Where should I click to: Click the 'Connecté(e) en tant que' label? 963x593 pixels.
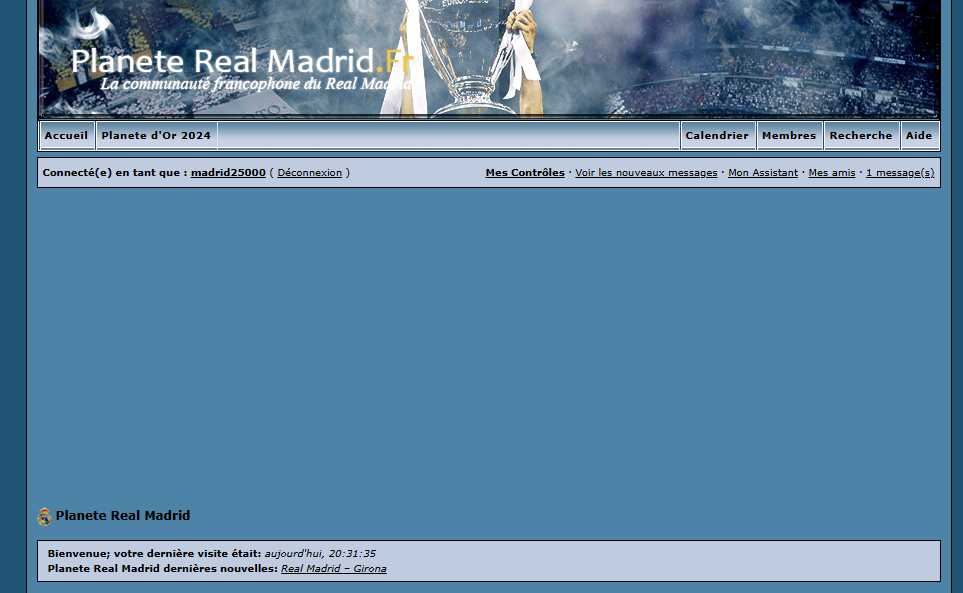[x=115, y=172]
